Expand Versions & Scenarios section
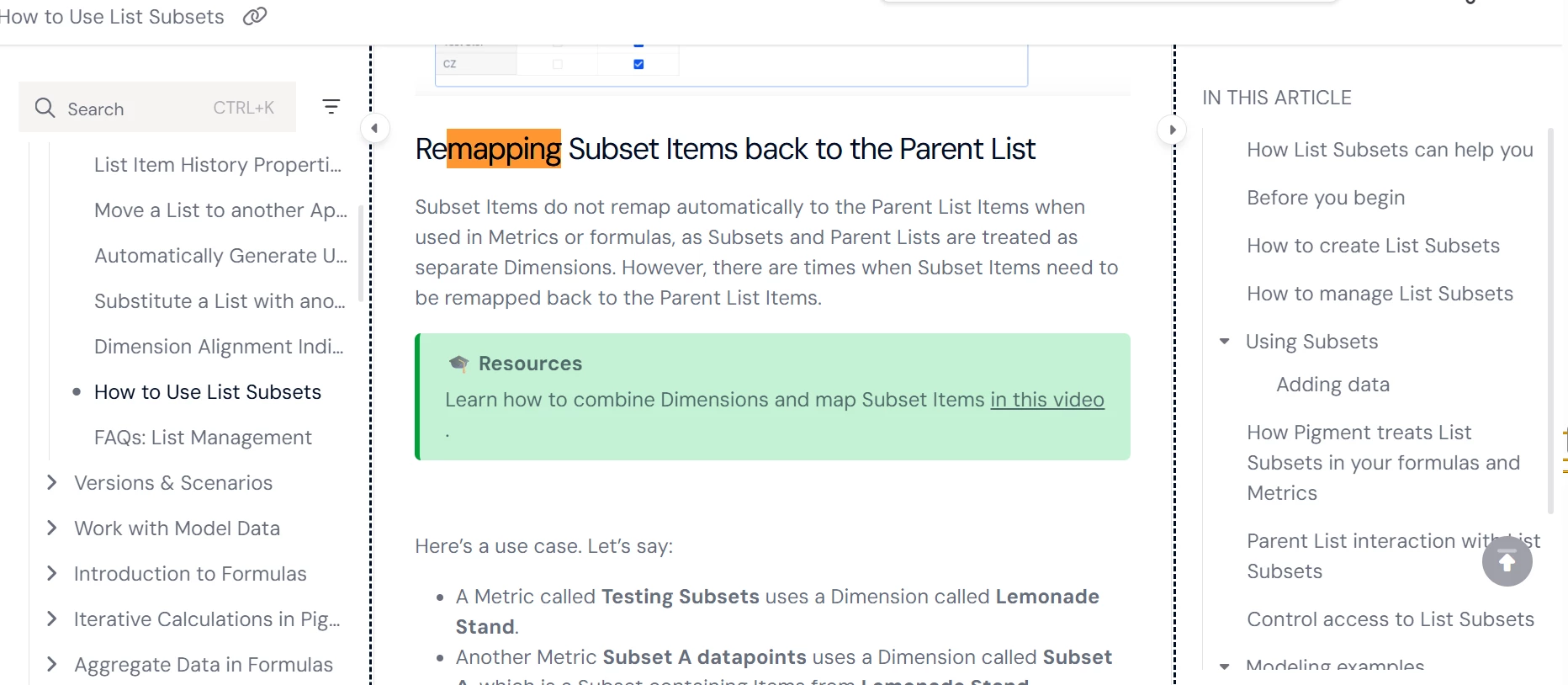Screen dimensions: 1568x685 pyautogui.click(x=52, y=482)
